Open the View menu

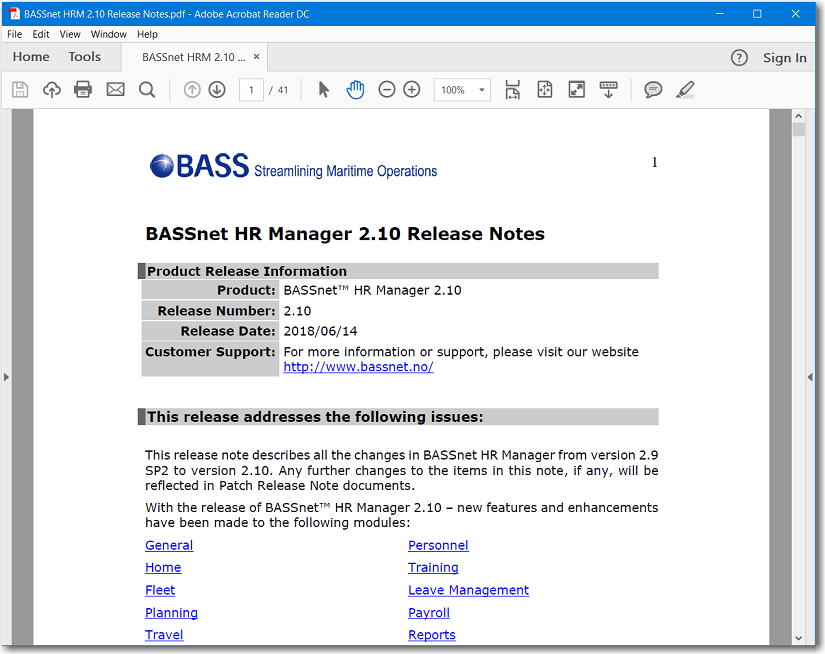[x=70, y=34]
